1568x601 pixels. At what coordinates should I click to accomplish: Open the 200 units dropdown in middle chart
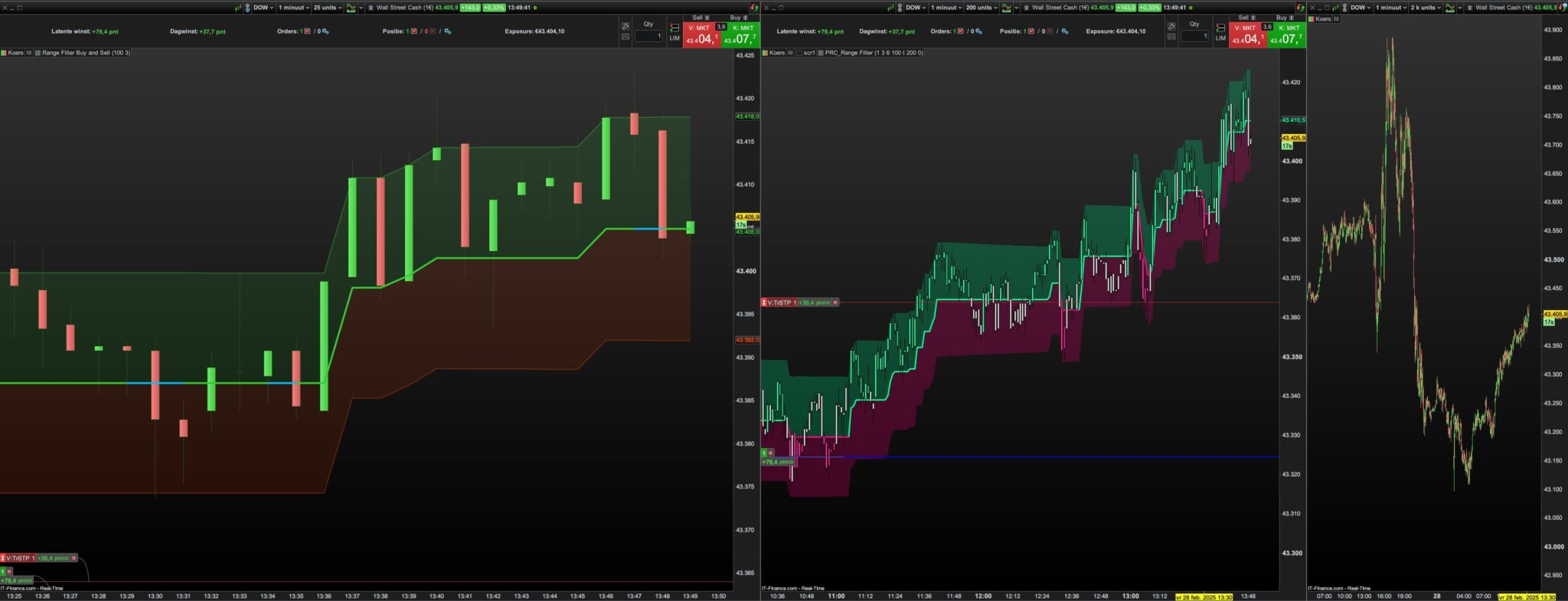pos(981,8)
